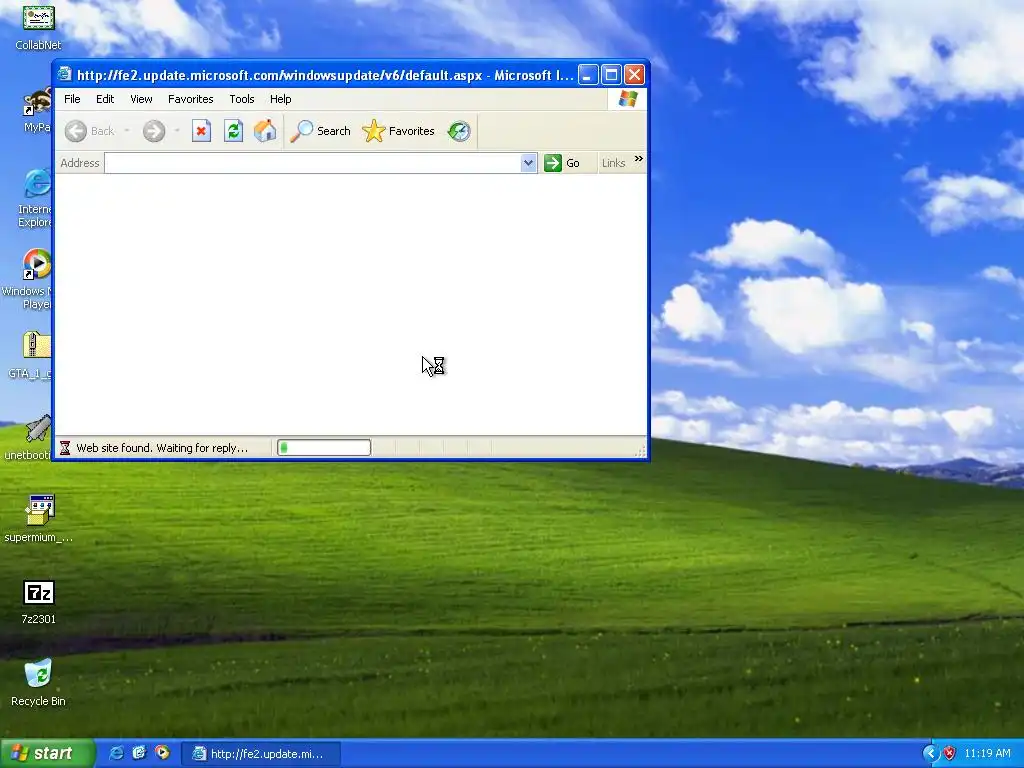Click the Links toolbar label

pyautogui.click(x=613, y=163)
